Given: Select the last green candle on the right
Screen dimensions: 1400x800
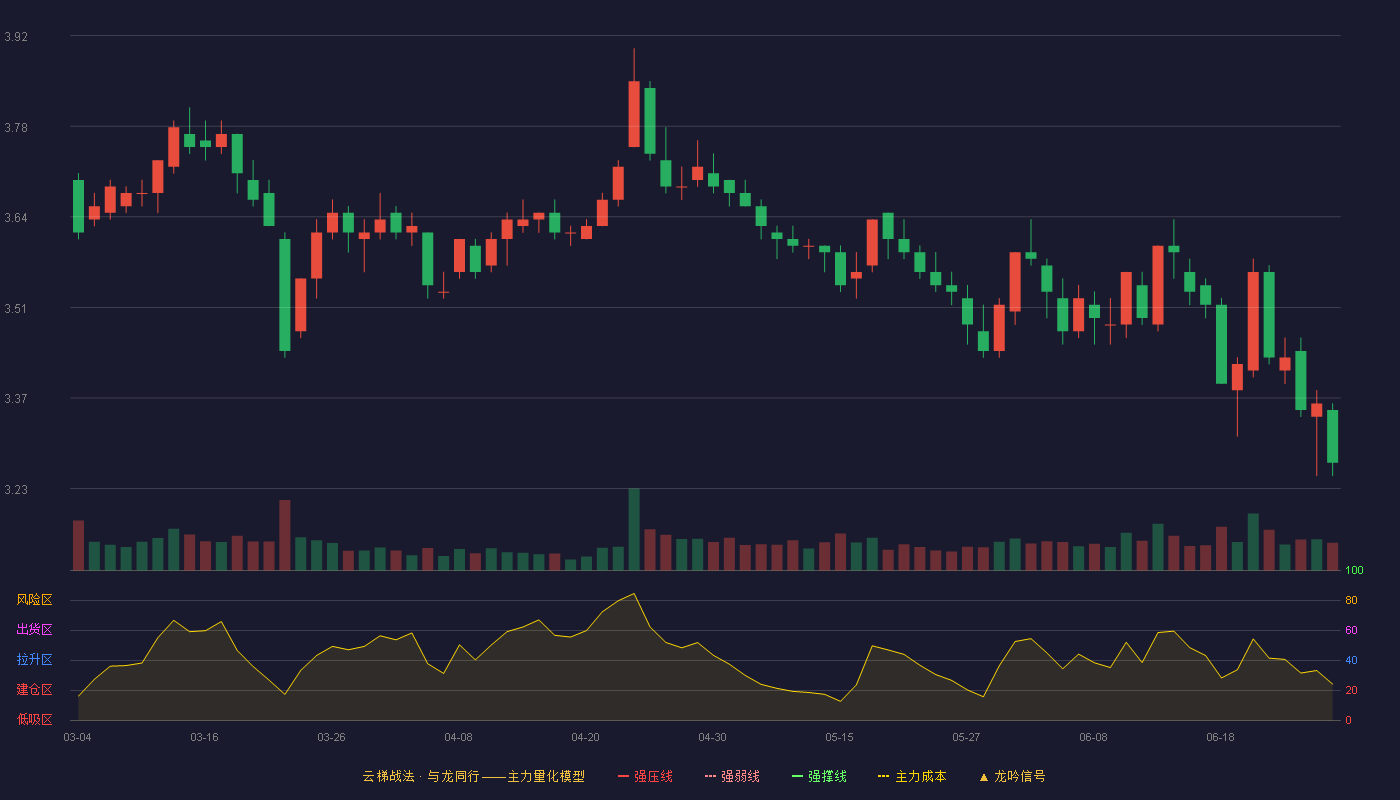Looking at the screenshot, I should click(1332, 436).
